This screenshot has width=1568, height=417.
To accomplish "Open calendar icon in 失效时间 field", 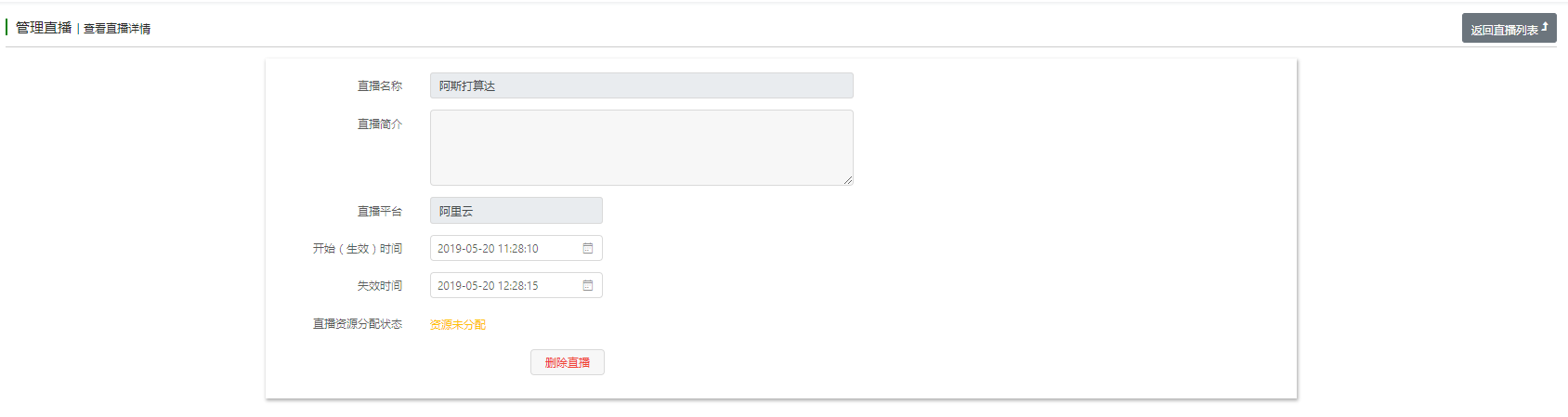I will point(588,285).
